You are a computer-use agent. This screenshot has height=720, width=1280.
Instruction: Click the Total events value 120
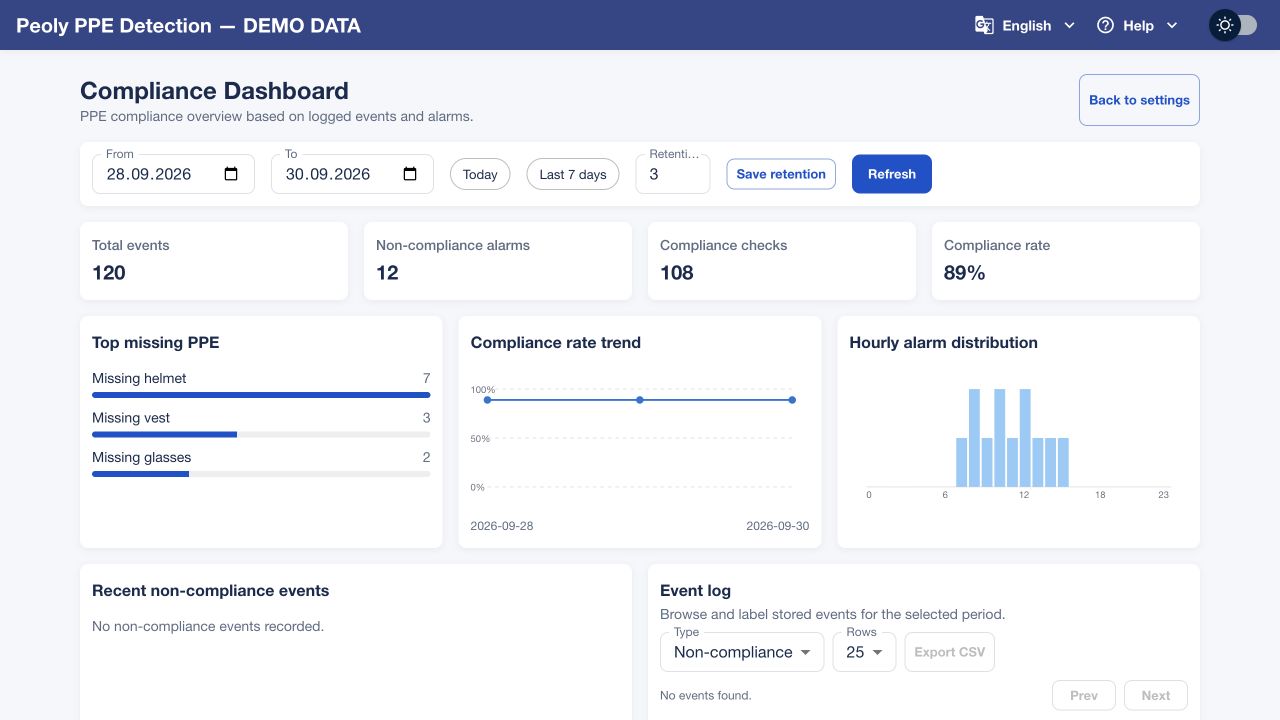tap(109, 273)
